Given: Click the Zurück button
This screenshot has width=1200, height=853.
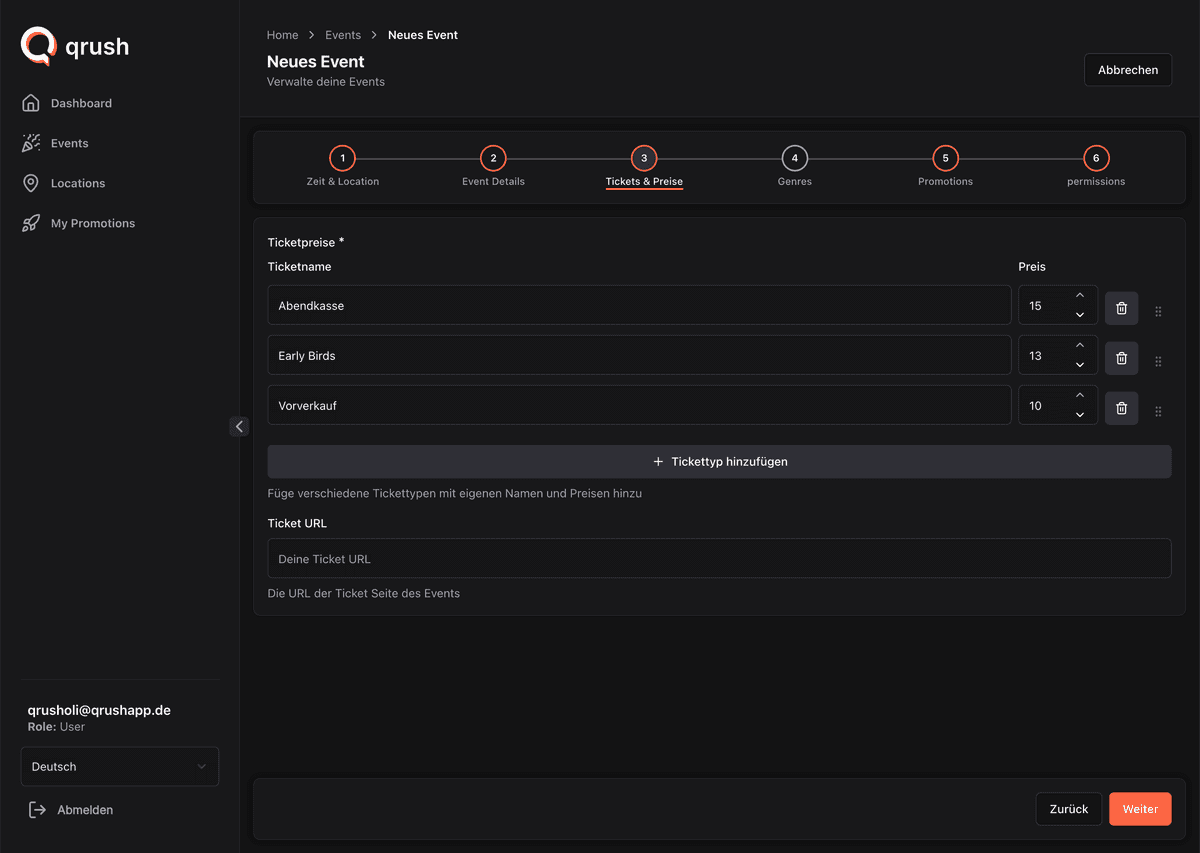Looking at the screenshot, I should tap(1069, 809).
